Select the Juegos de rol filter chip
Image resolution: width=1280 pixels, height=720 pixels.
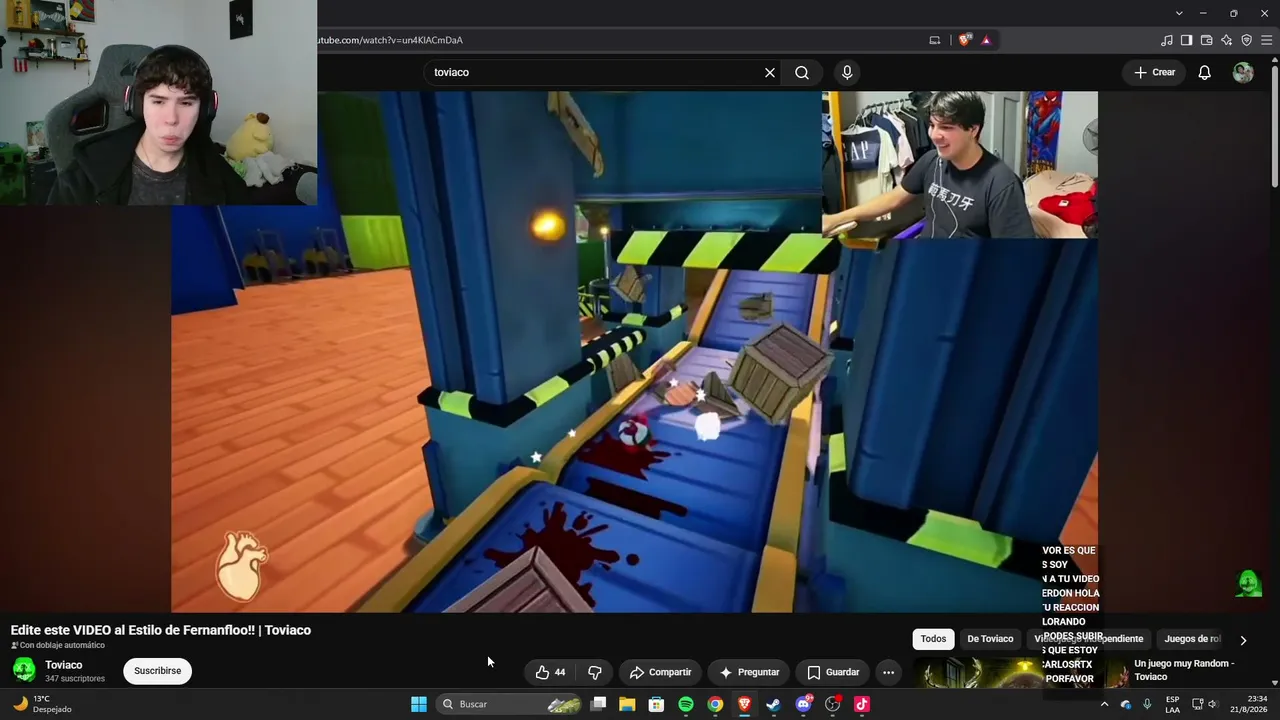(x=1192, y=639)
